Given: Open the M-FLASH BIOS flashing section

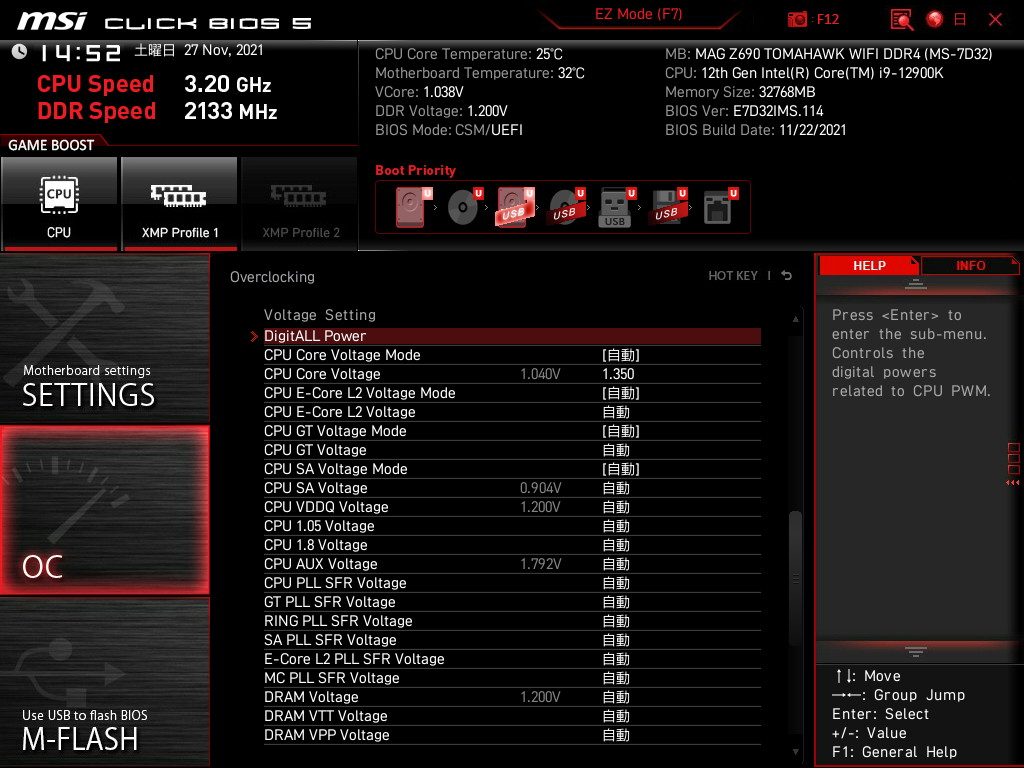Looking at the screenshot, I should pyautogui.click(x=105, y=682).
